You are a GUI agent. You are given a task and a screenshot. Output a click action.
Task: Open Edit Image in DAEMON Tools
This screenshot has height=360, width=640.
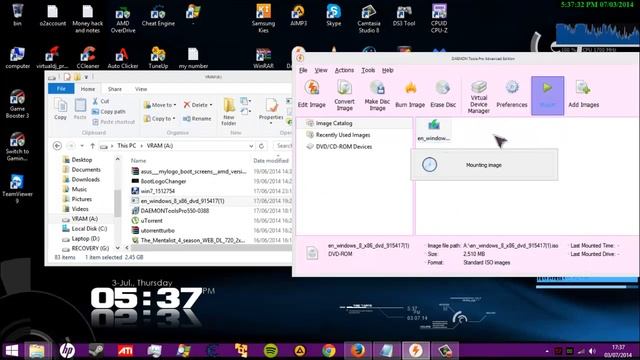pyautogui.click(x=311, y=94)
